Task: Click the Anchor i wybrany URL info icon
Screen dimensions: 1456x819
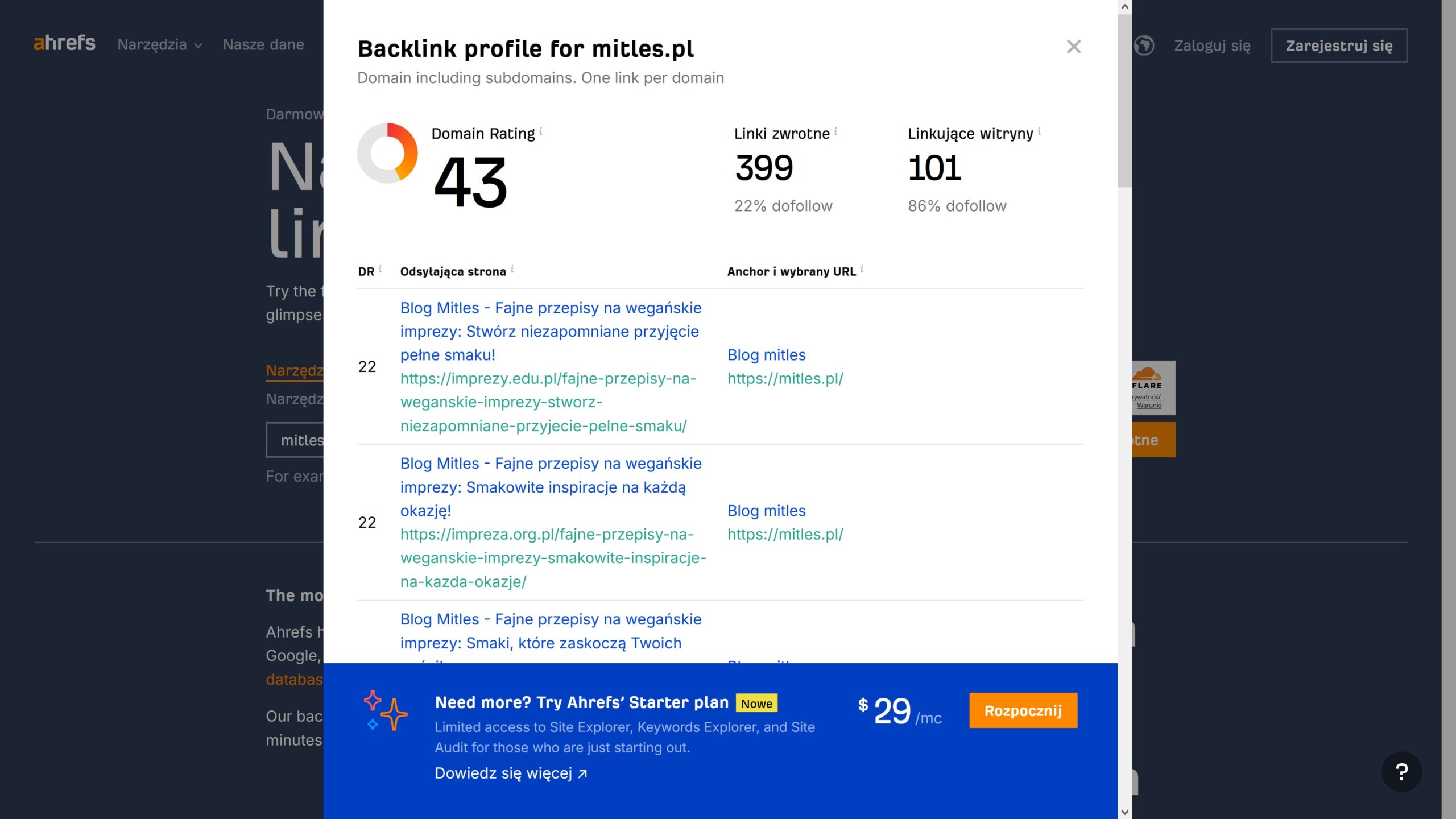Action: (x=862, y=269)
